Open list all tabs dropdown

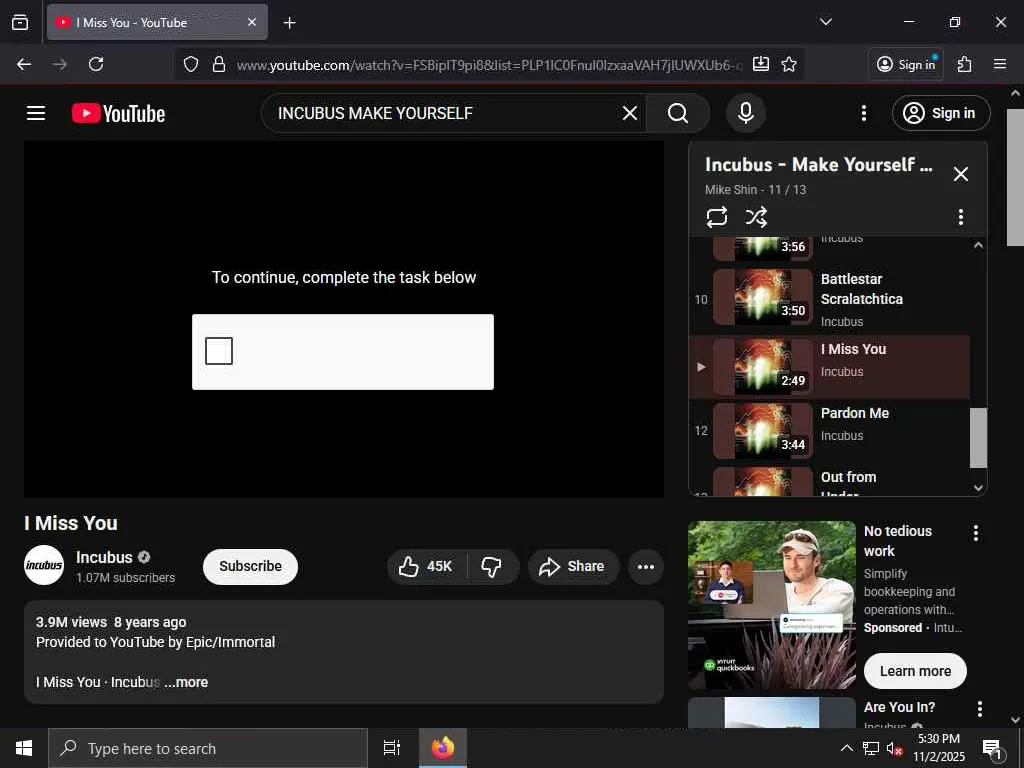pyautogui.click(x=825, y=22)
